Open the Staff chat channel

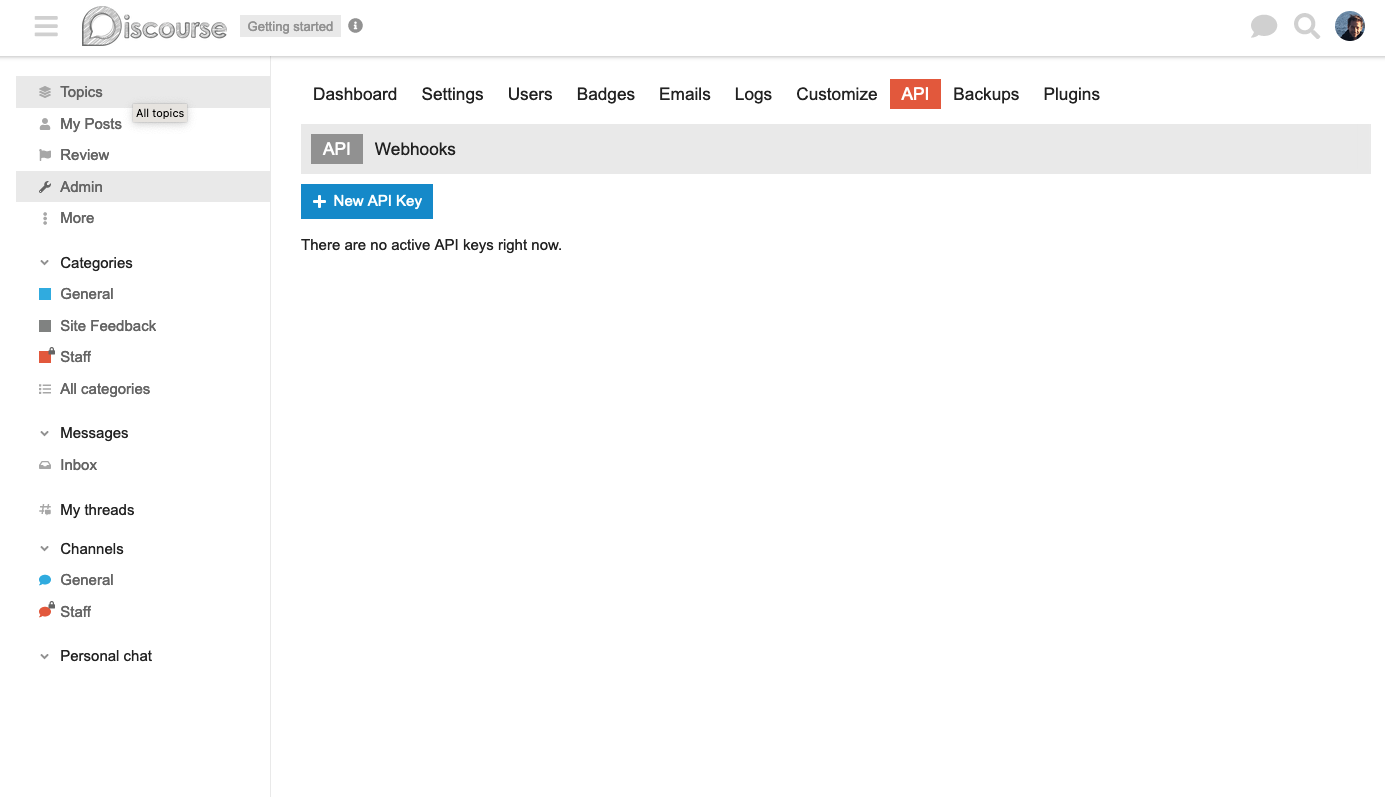(x=75, y=612)
